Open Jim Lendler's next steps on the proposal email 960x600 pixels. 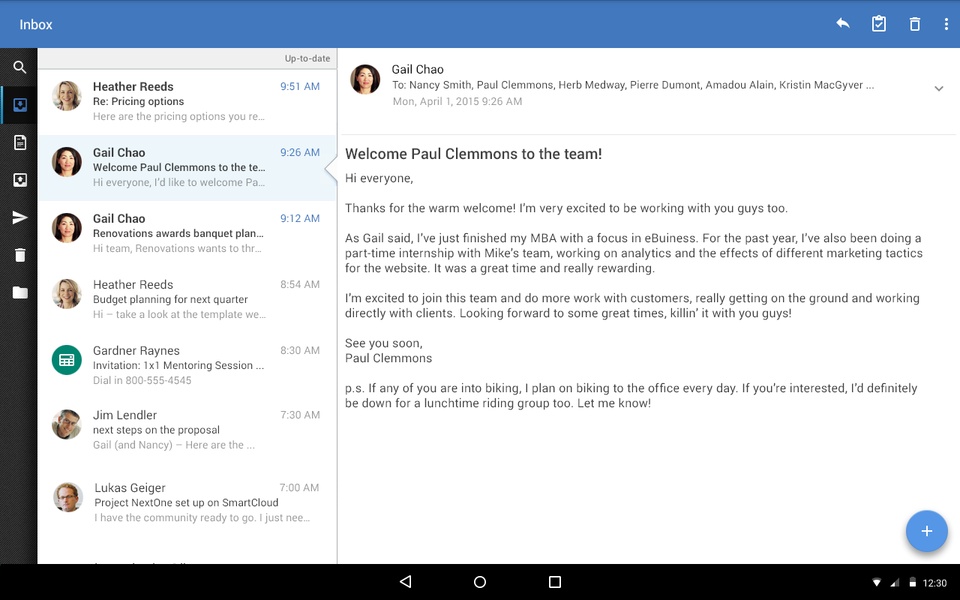[187, 430]
